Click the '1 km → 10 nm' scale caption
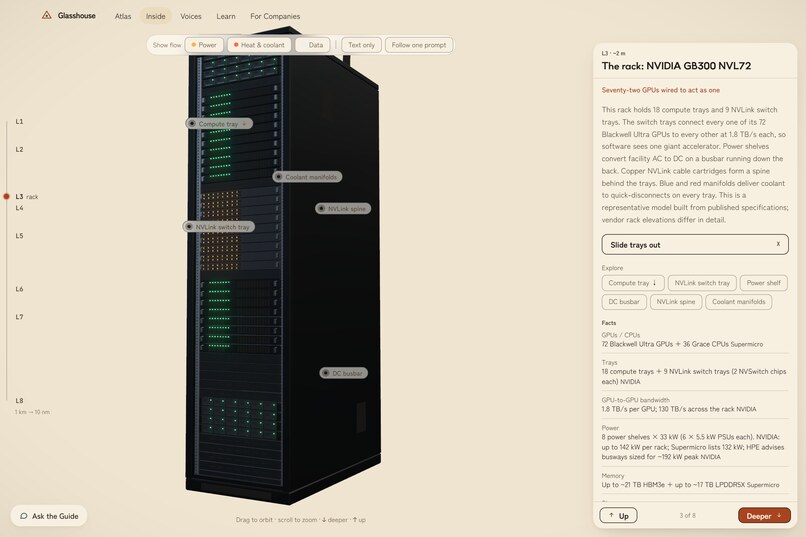The image size is (806, 537). [32, 412]
